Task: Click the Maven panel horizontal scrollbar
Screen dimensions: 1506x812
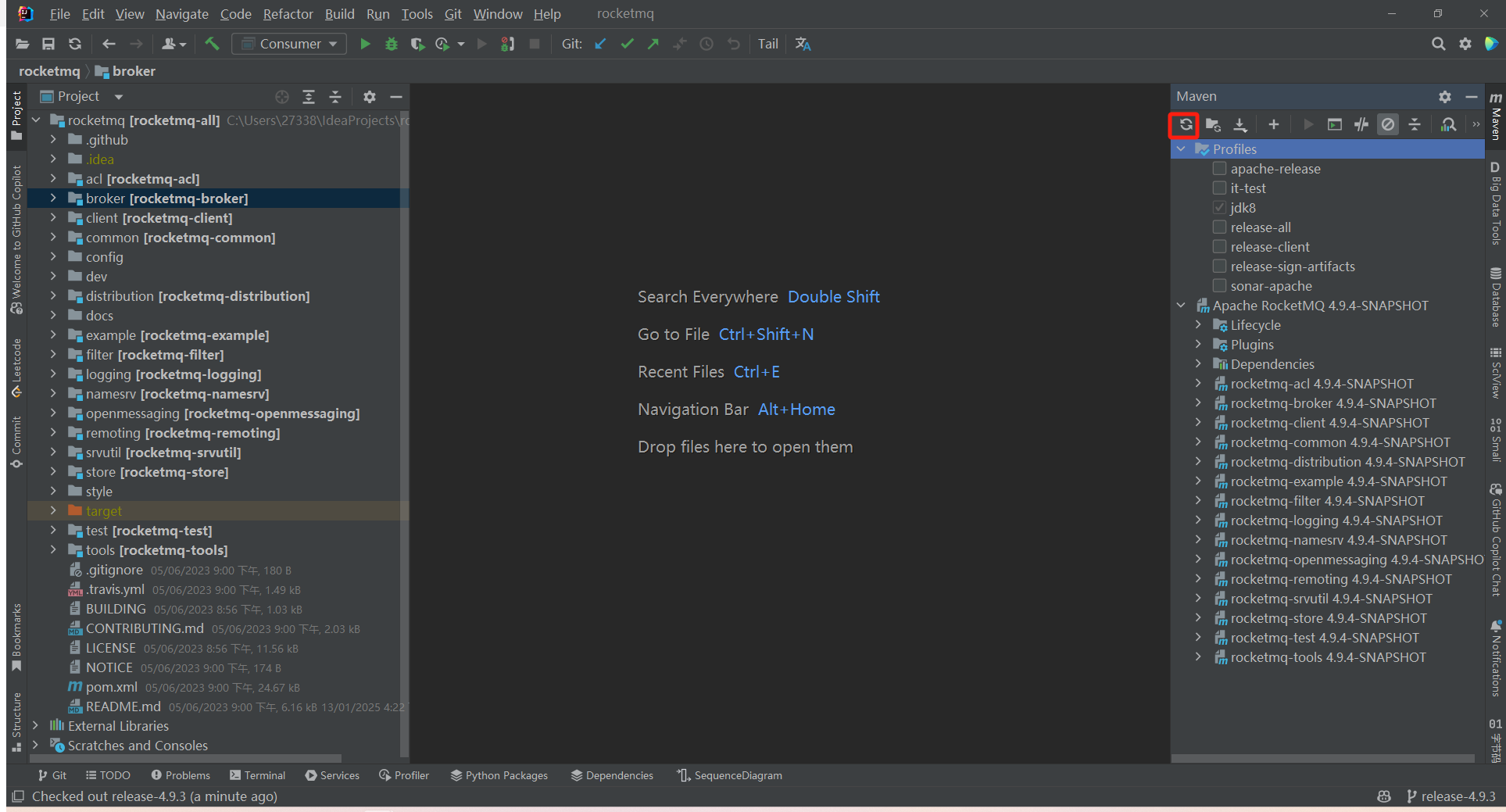Action: (1322, 758)
